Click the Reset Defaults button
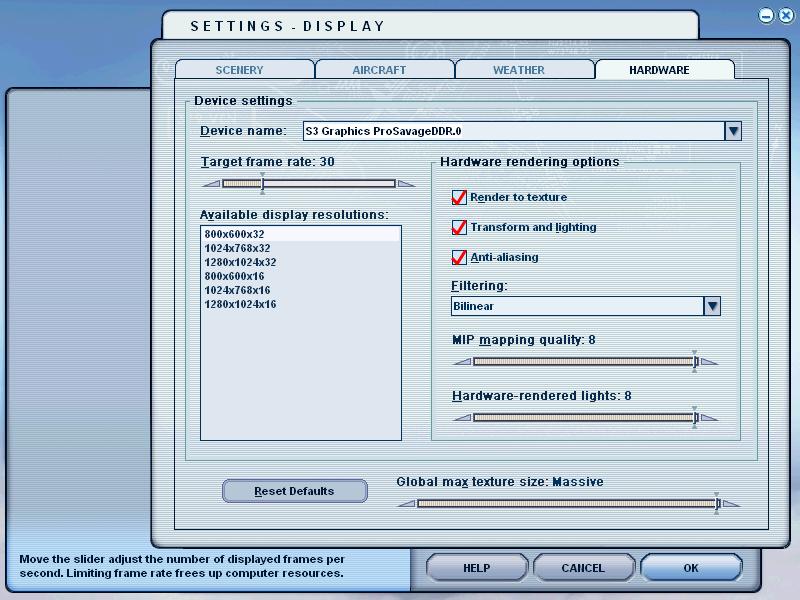The width and height of the screenshot is (800, 600). [x=294, y=491]
